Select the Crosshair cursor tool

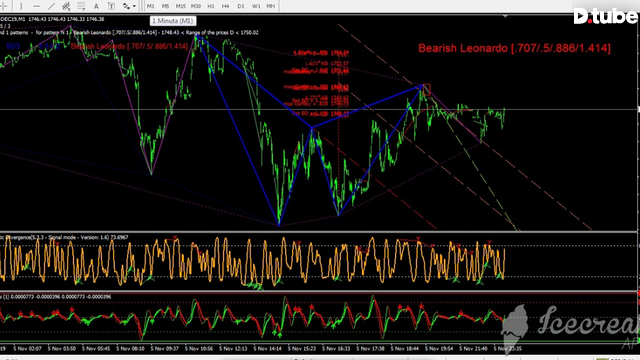click(4, 6)
